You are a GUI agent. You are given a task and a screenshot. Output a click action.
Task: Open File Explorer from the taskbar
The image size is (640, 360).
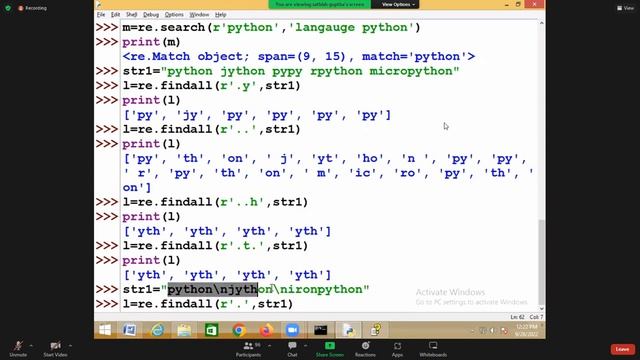pos(184,330)
